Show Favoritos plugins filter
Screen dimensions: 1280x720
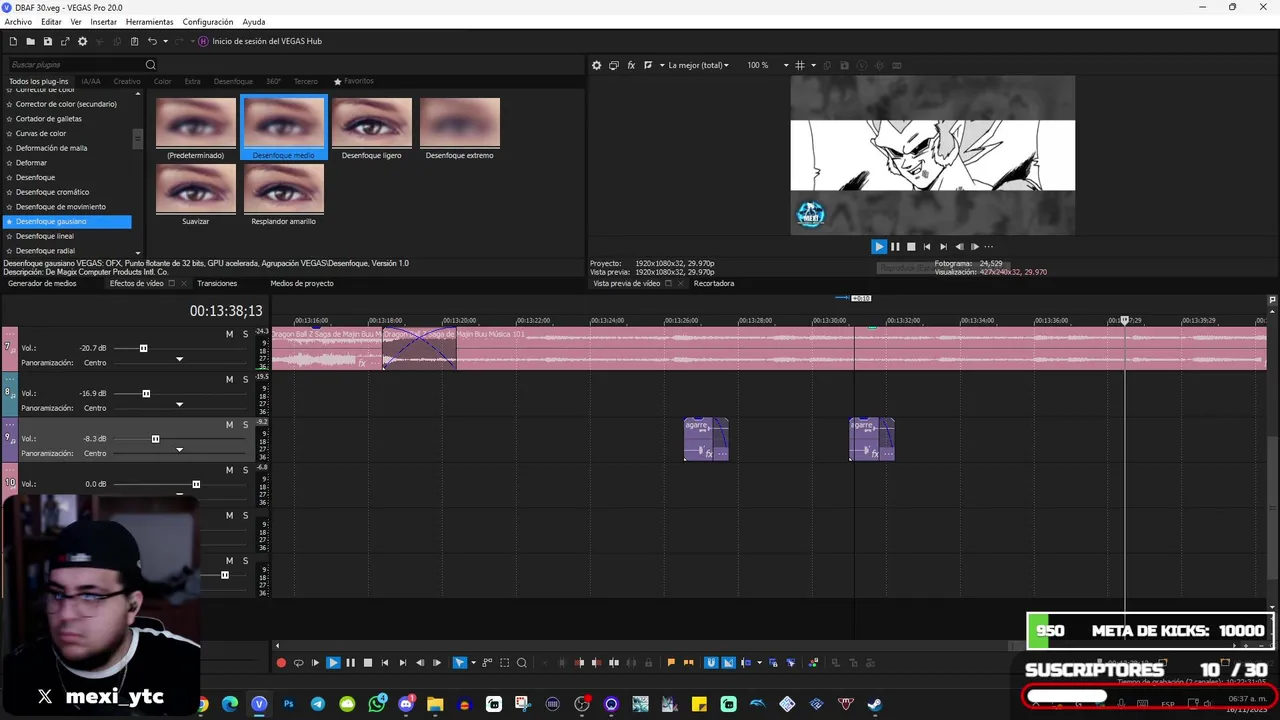354,81
